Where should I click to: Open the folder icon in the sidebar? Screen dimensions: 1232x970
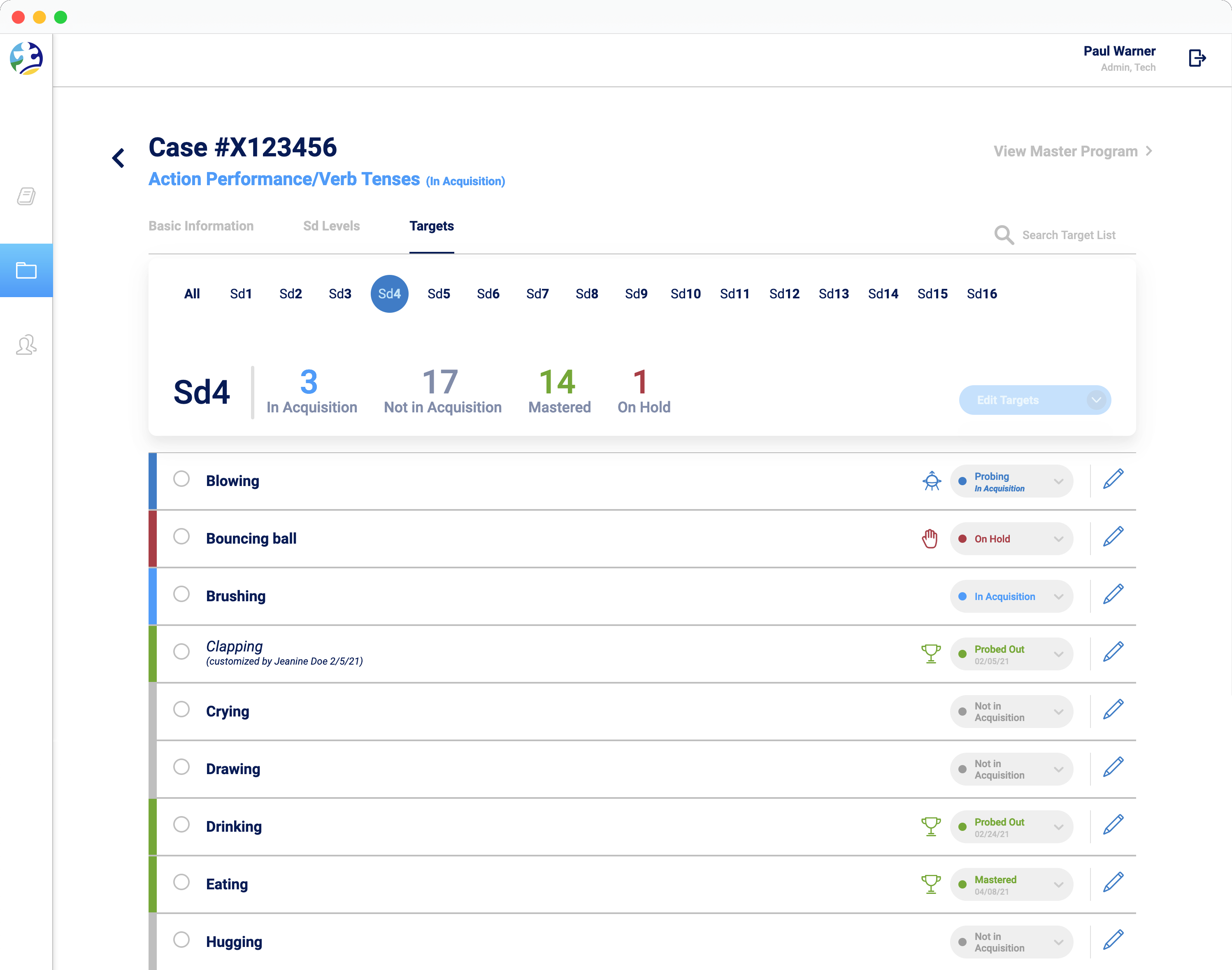pos(26,270)
